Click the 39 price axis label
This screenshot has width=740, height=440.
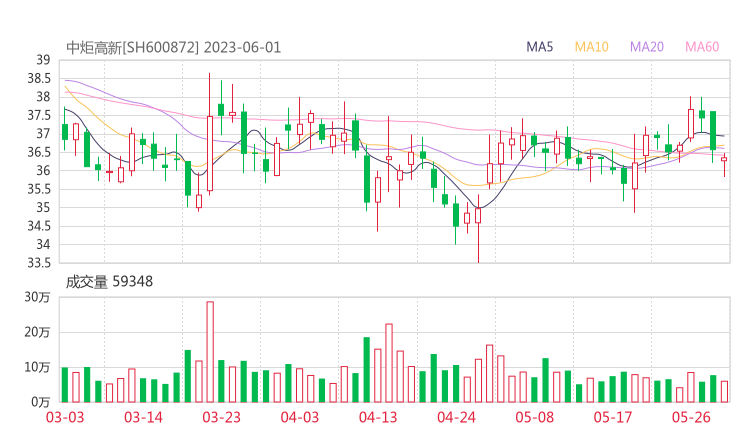[x=43, y=60]
